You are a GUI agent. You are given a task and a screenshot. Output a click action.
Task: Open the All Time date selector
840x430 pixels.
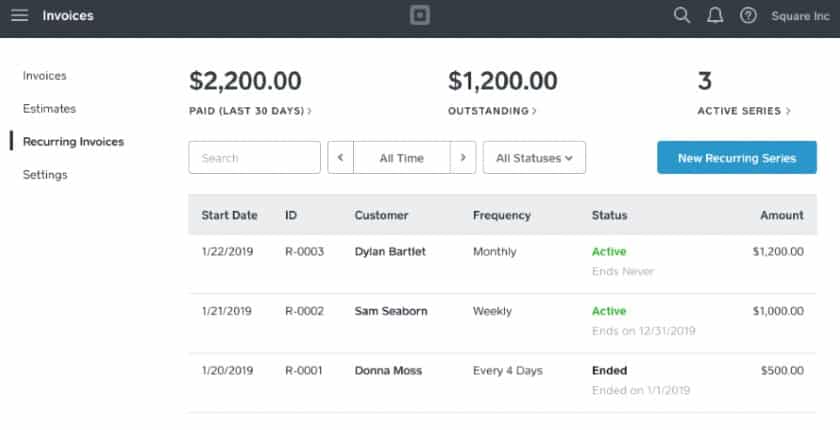402,157
